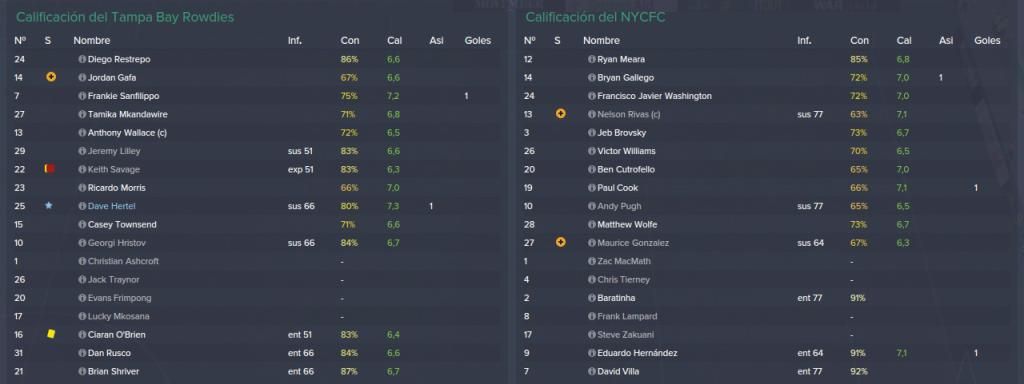
Task: Sort Tampa Bay table by Cal column
Action: tap(394, 40)
